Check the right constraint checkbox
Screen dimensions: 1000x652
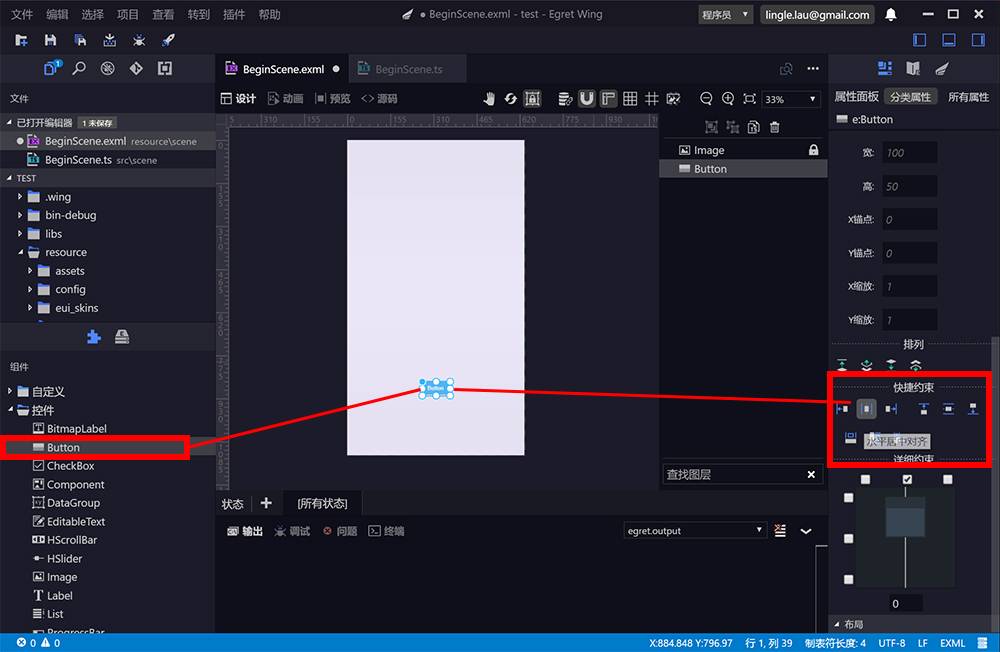[948, 479]
